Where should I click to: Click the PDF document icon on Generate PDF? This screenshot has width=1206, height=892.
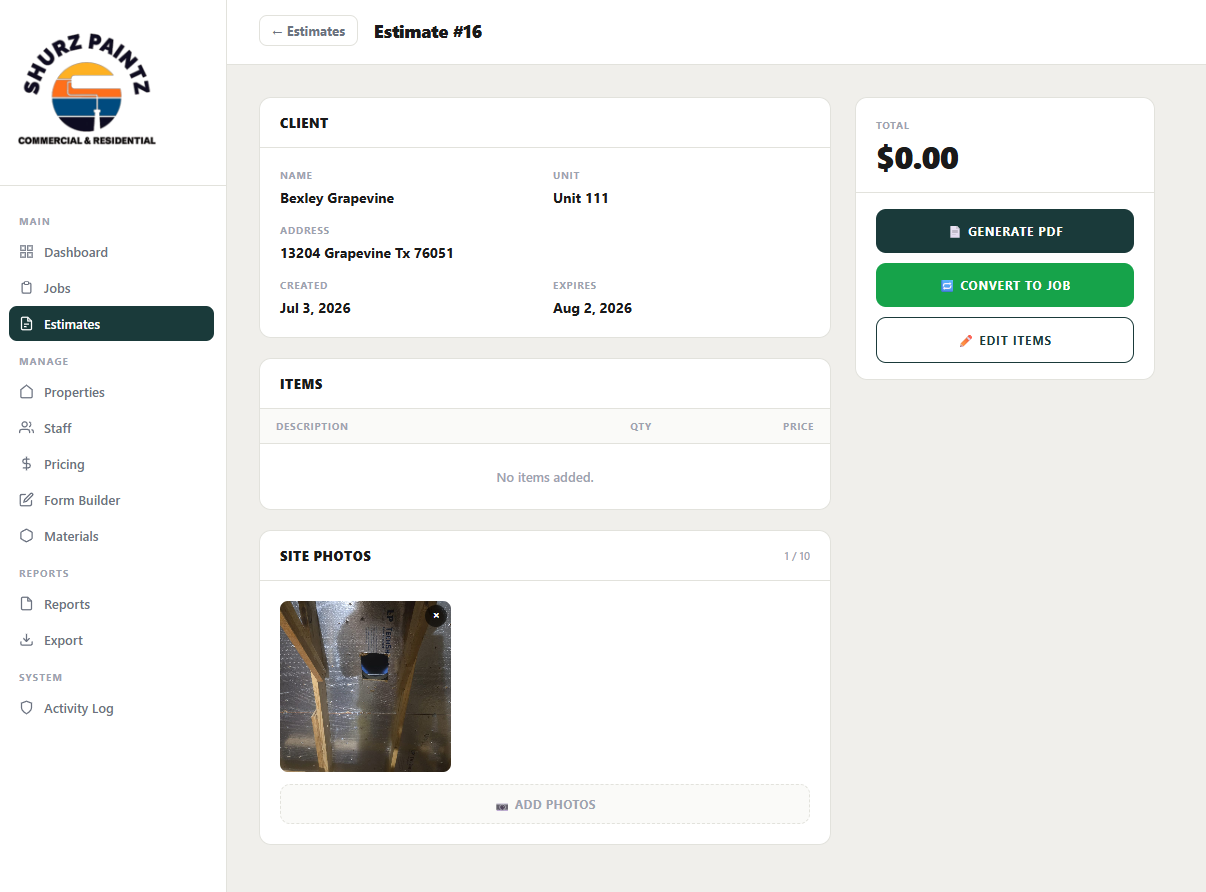[x=954, y=231]
